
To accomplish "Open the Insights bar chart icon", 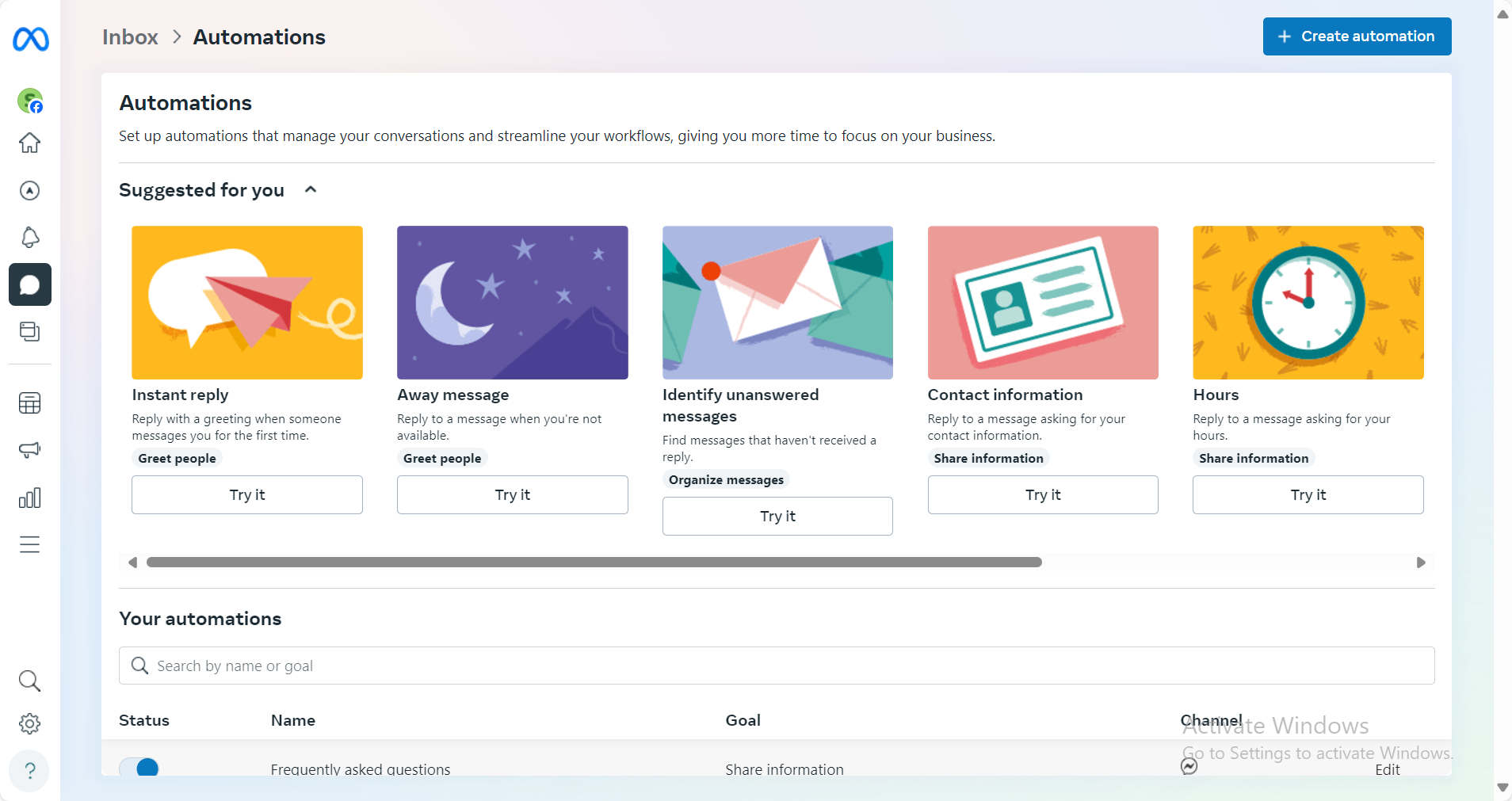I will tap(29, 498).
